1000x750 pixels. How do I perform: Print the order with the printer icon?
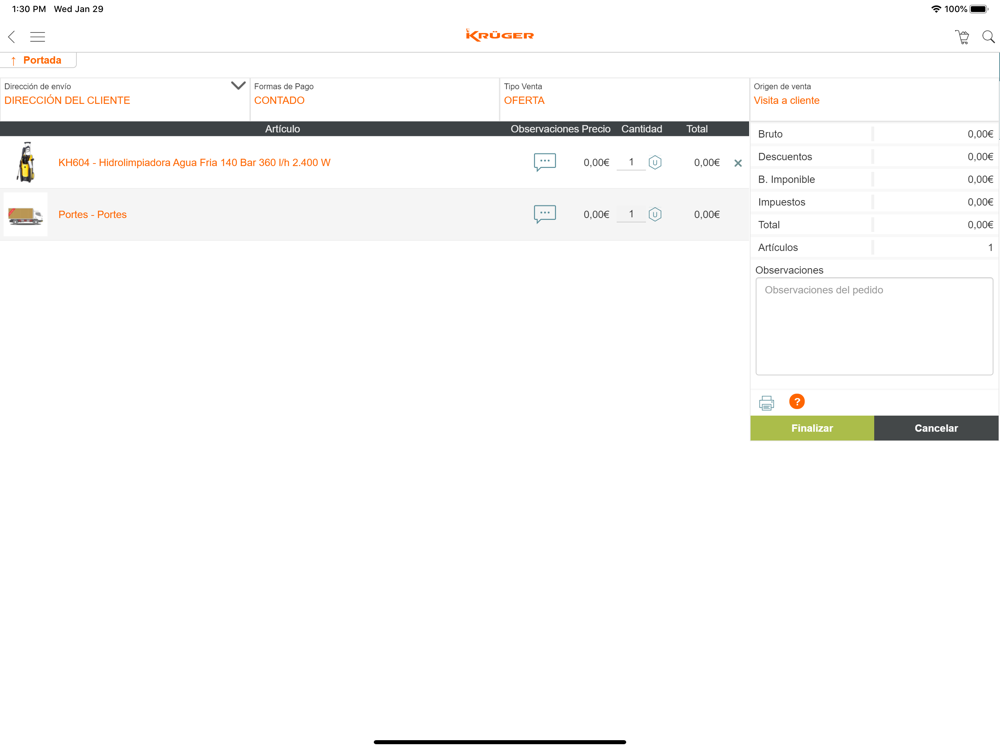(x=767, y=402)
